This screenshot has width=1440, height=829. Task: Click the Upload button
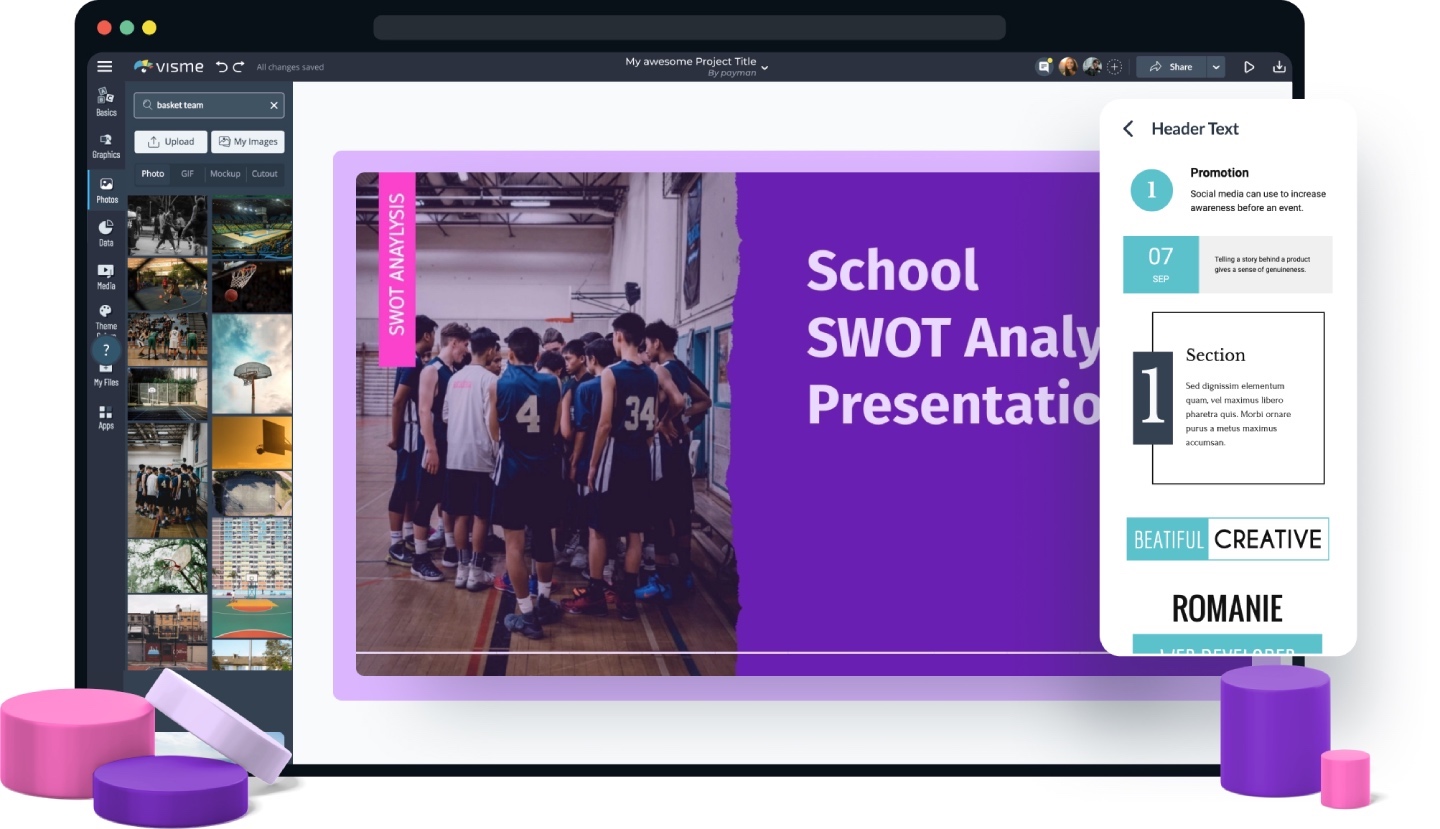point(171,142)
